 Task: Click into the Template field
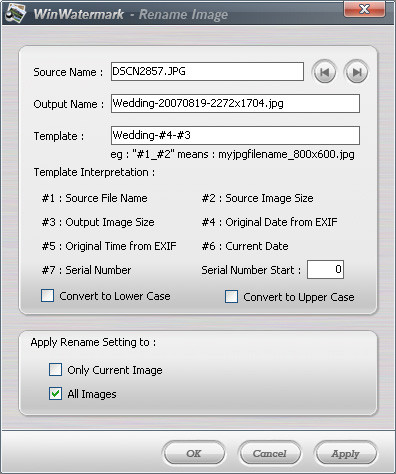tap(235, 135)
